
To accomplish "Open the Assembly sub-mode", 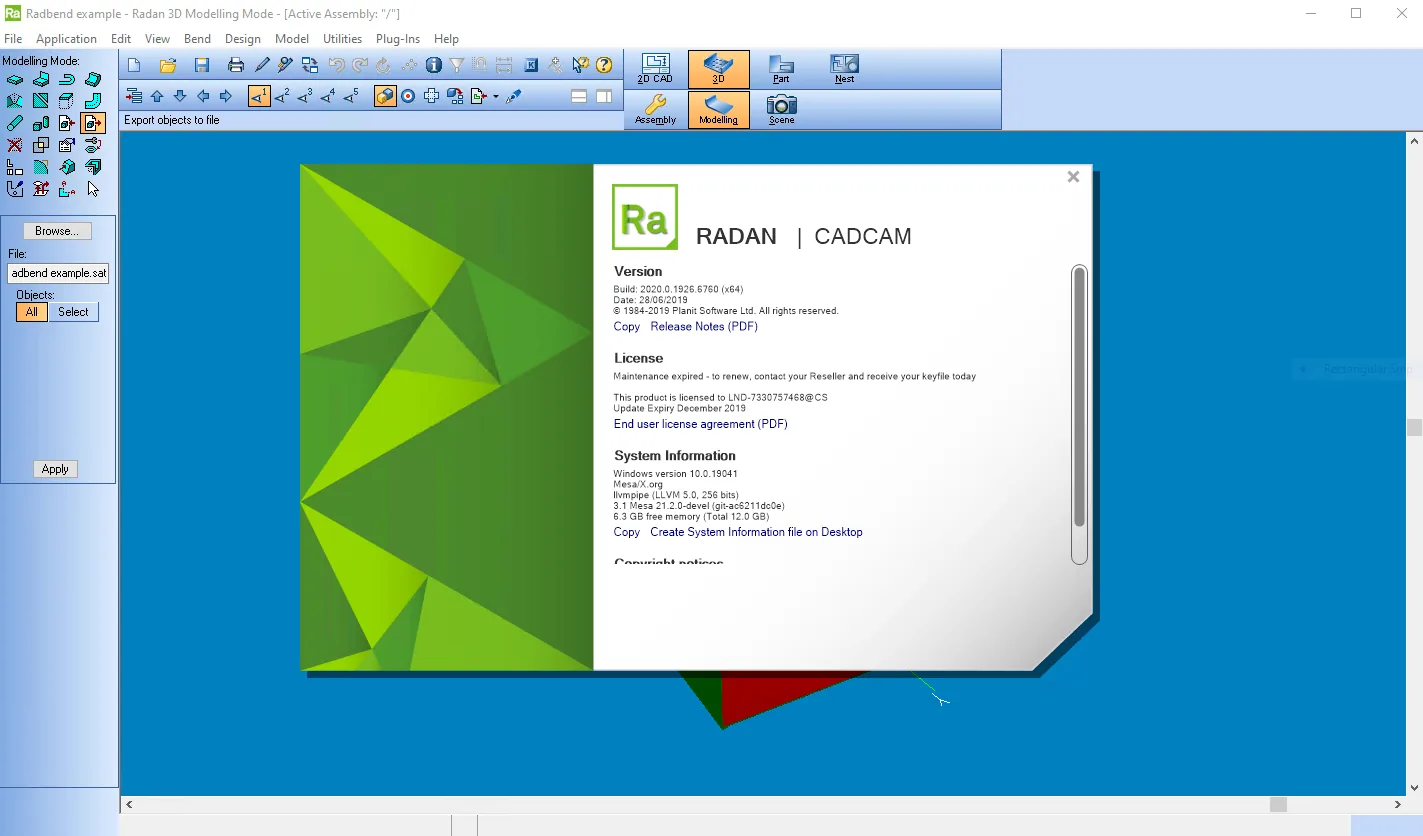I will point(656,109).
